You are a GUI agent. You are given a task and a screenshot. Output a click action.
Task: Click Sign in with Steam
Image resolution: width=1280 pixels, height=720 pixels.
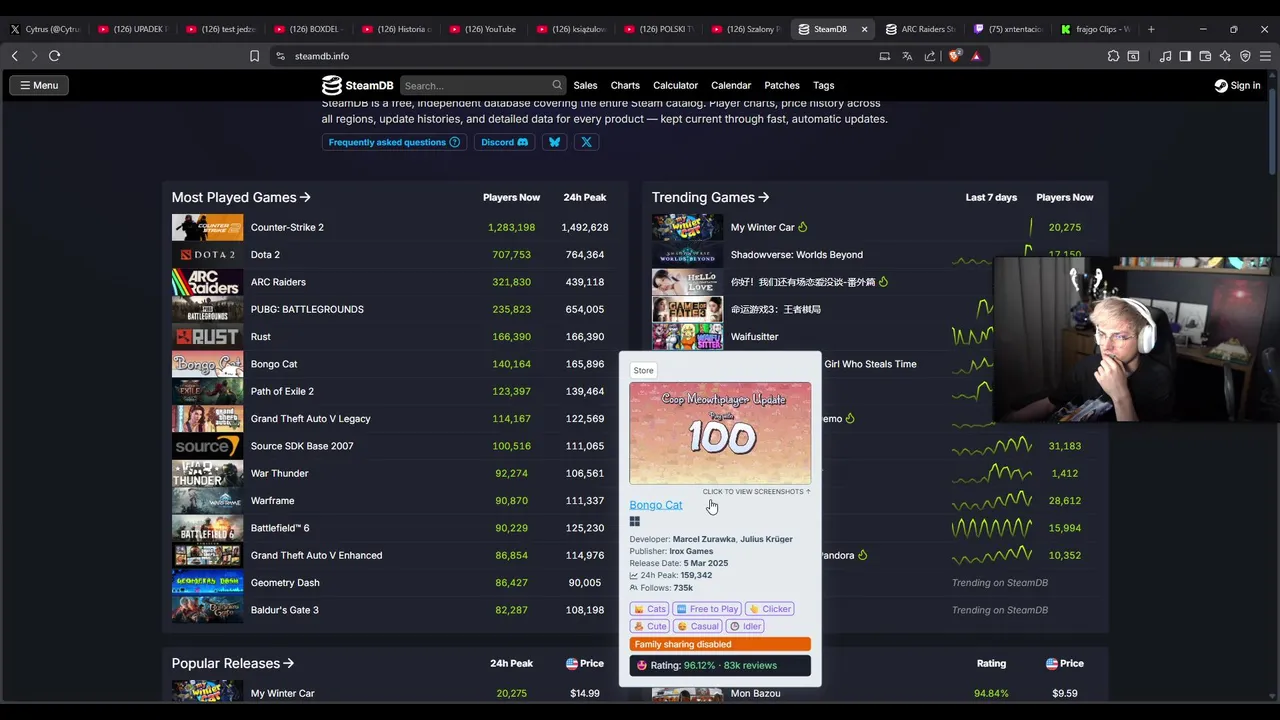coord(1237,85)
